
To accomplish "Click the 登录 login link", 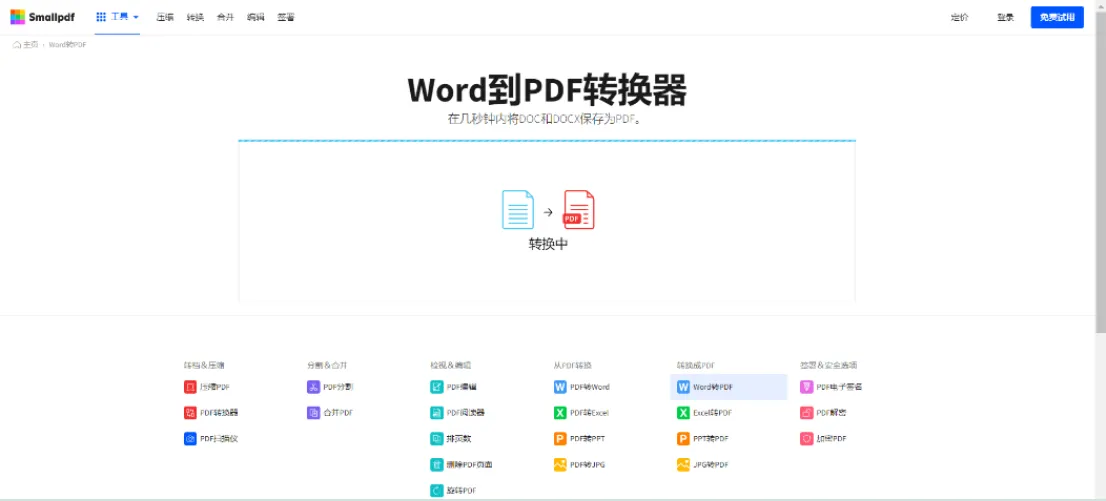I will point(1005,17).
